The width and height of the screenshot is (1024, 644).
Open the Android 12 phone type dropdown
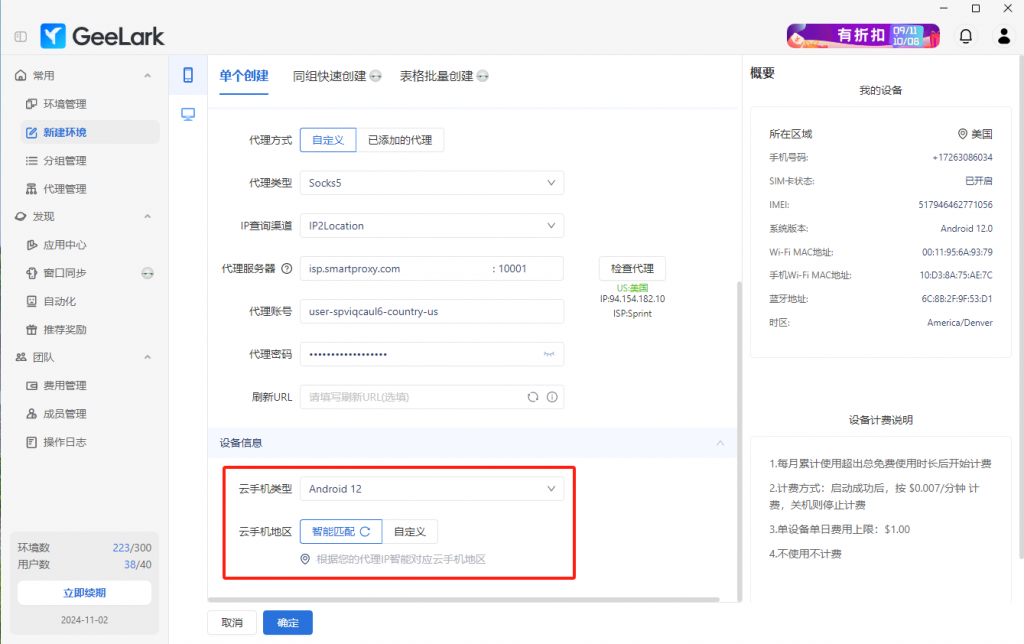click(x=432, y=489)
